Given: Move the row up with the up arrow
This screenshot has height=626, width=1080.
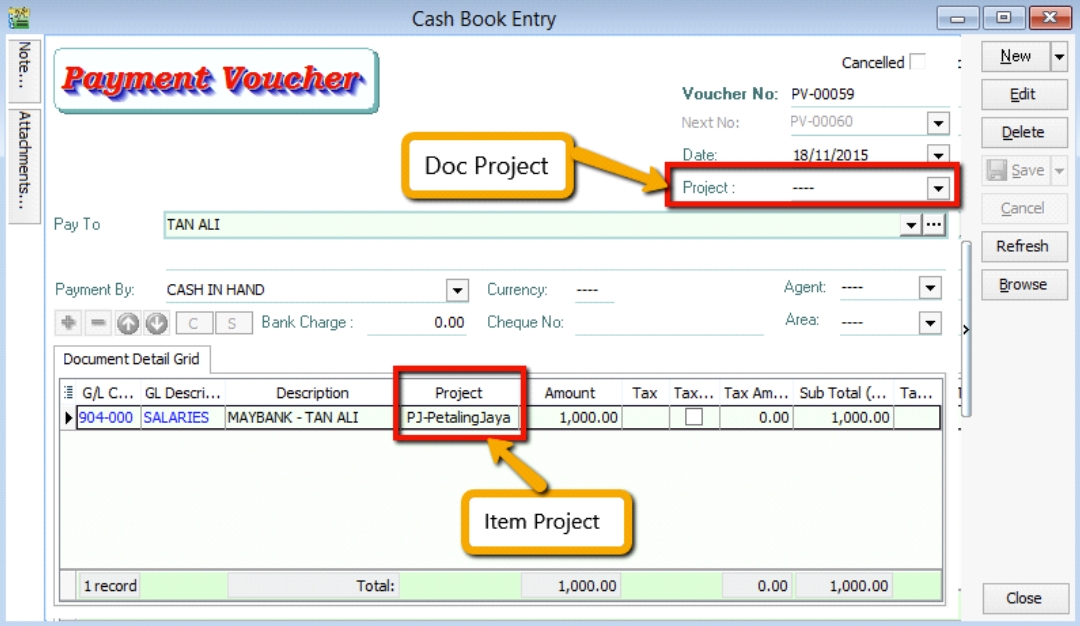Looking at the screenshot, I should (x=127, y=323).
